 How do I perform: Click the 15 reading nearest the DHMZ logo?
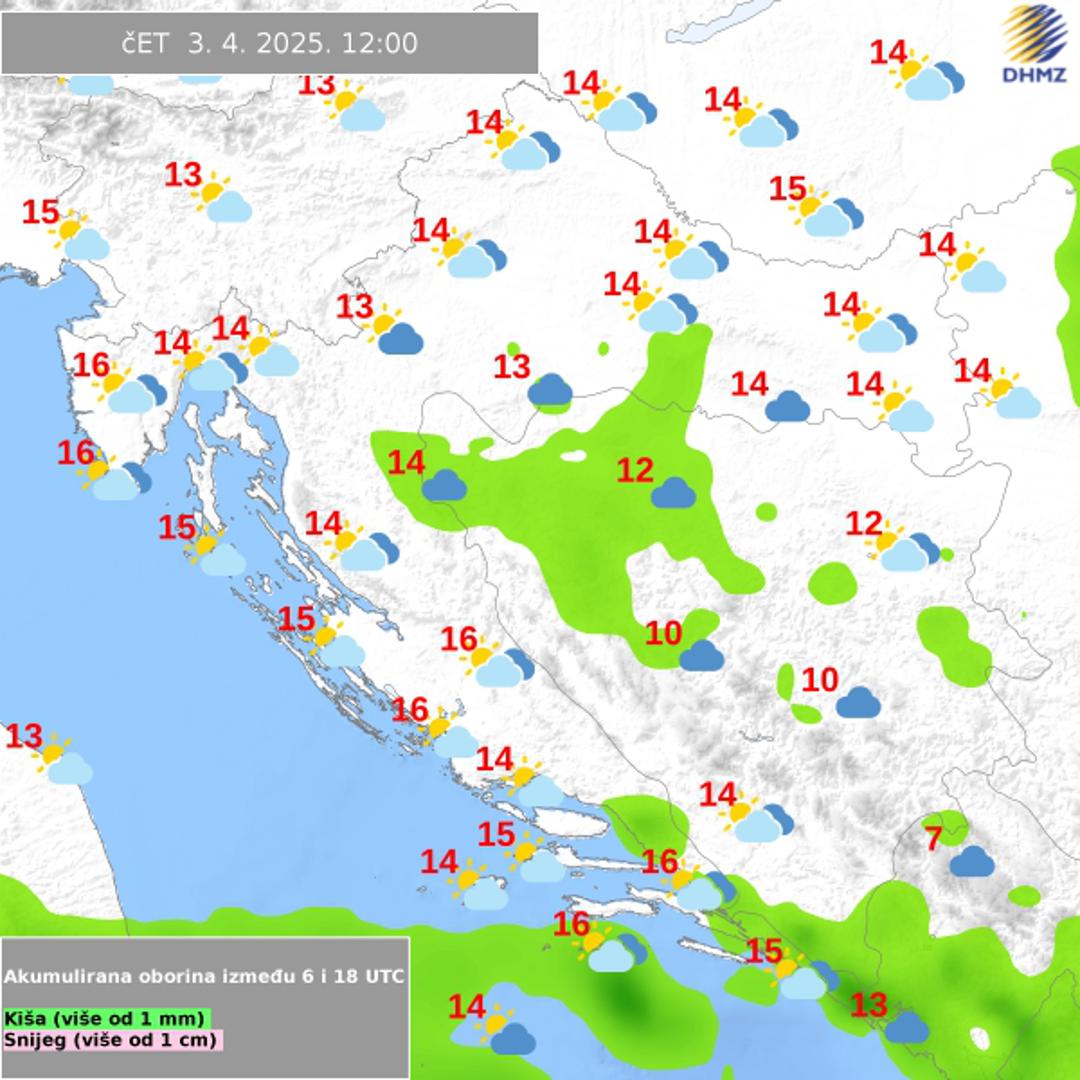pos(788,188)
